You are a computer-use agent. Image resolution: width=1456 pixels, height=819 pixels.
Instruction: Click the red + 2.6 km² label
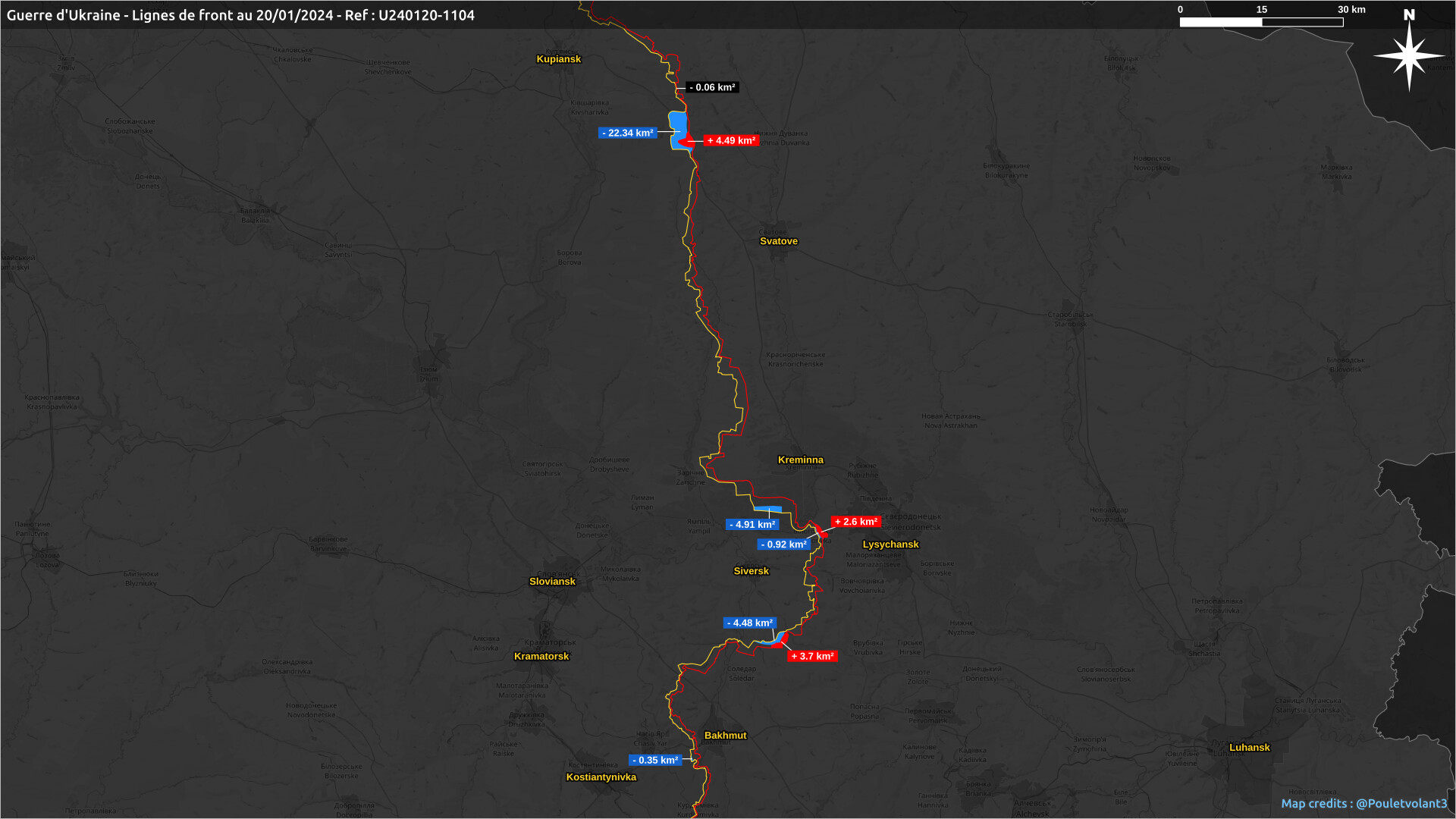[x=855, y=522]
